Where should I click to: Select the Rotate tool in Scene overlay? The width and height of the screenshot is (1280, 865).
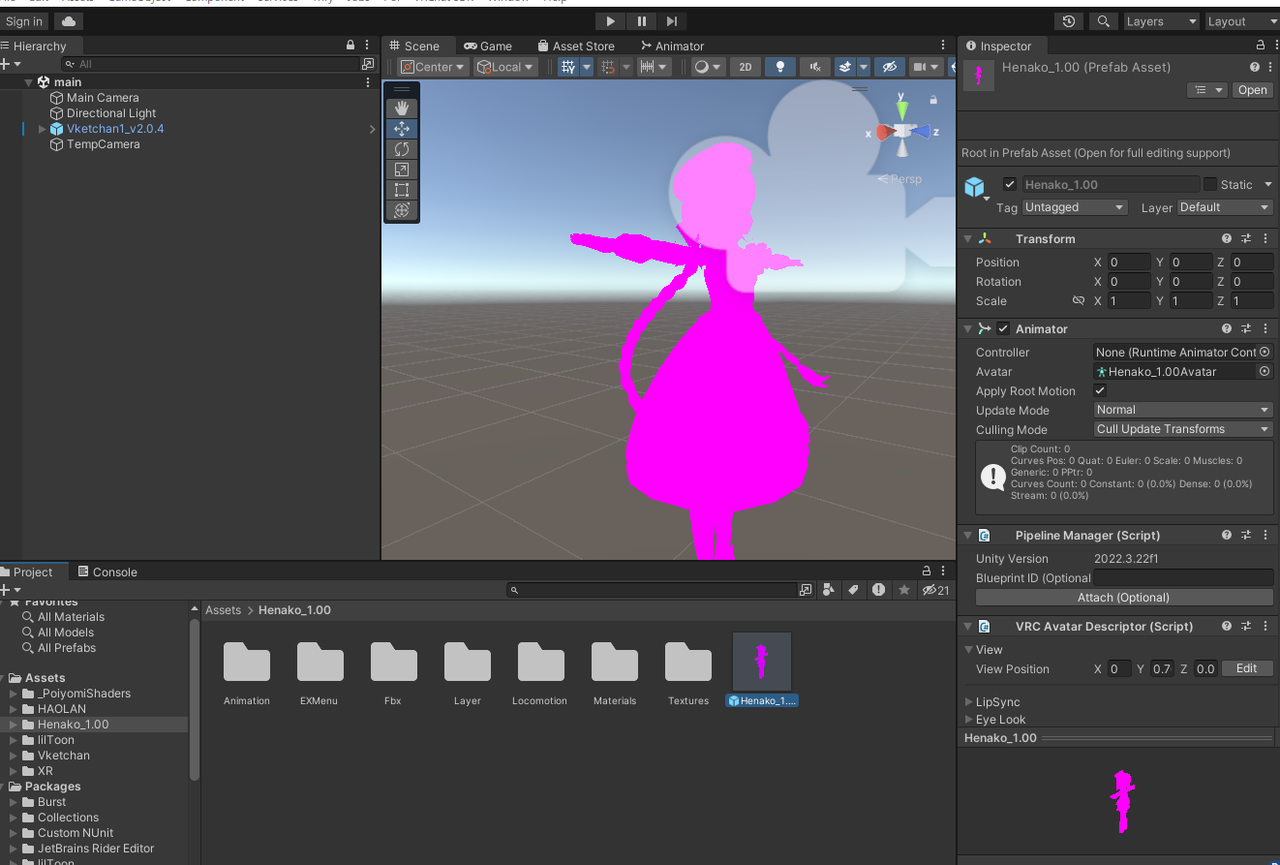click(402, 149)
